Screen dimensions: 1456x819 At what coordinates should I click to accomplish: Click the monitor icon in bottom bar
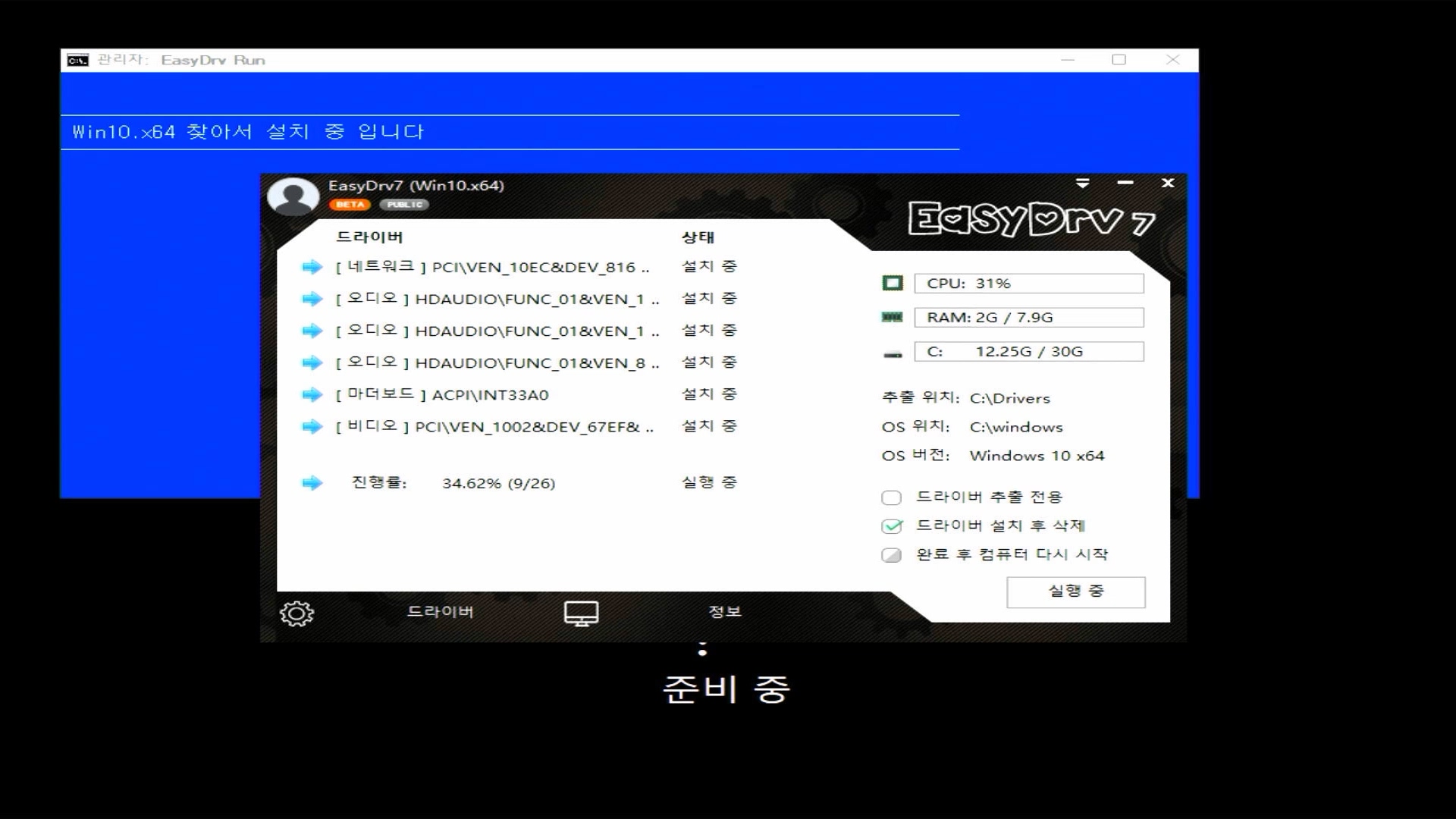(582, 613)
